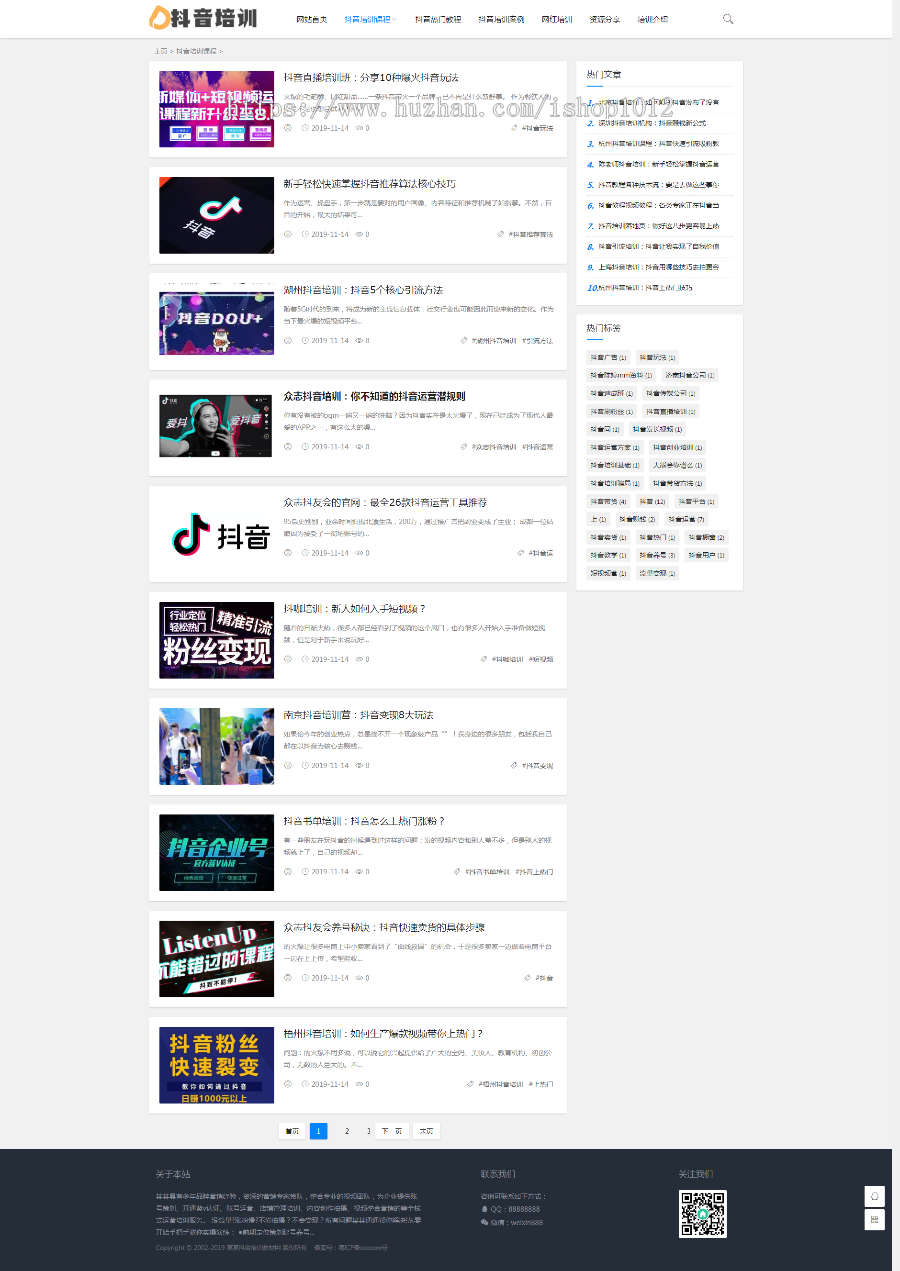
Task: Click the #上热门 tag under 梧州抖音培训 article
Action: (x=541, y=1084)
